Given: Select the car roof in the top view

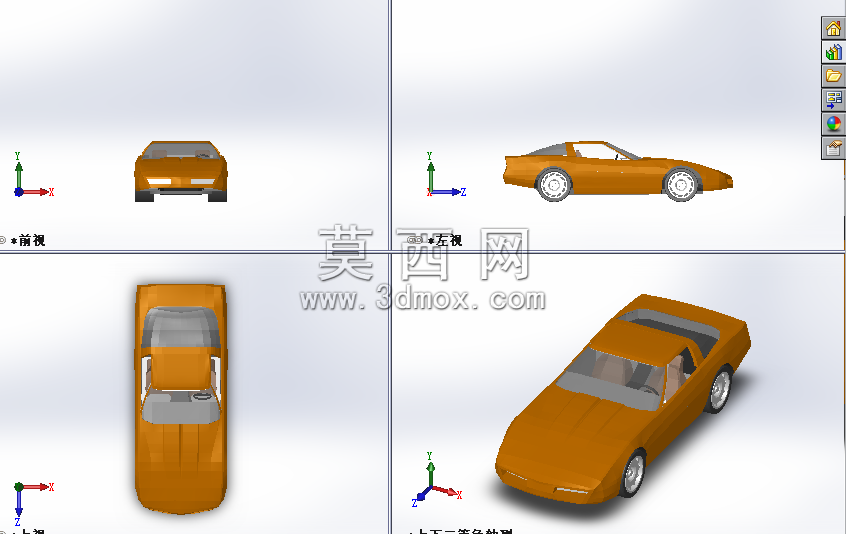Looking at the screenshot, I should coord(180,367).
